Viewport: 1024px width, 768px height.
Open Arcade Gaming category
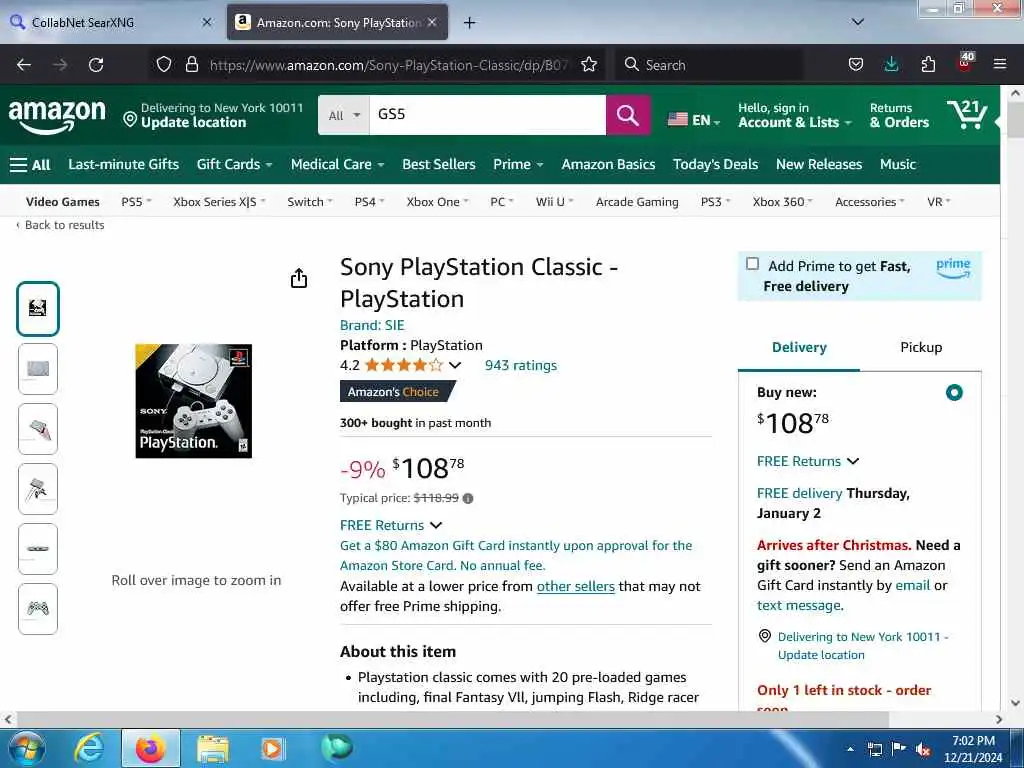click(x=637, y=202)
